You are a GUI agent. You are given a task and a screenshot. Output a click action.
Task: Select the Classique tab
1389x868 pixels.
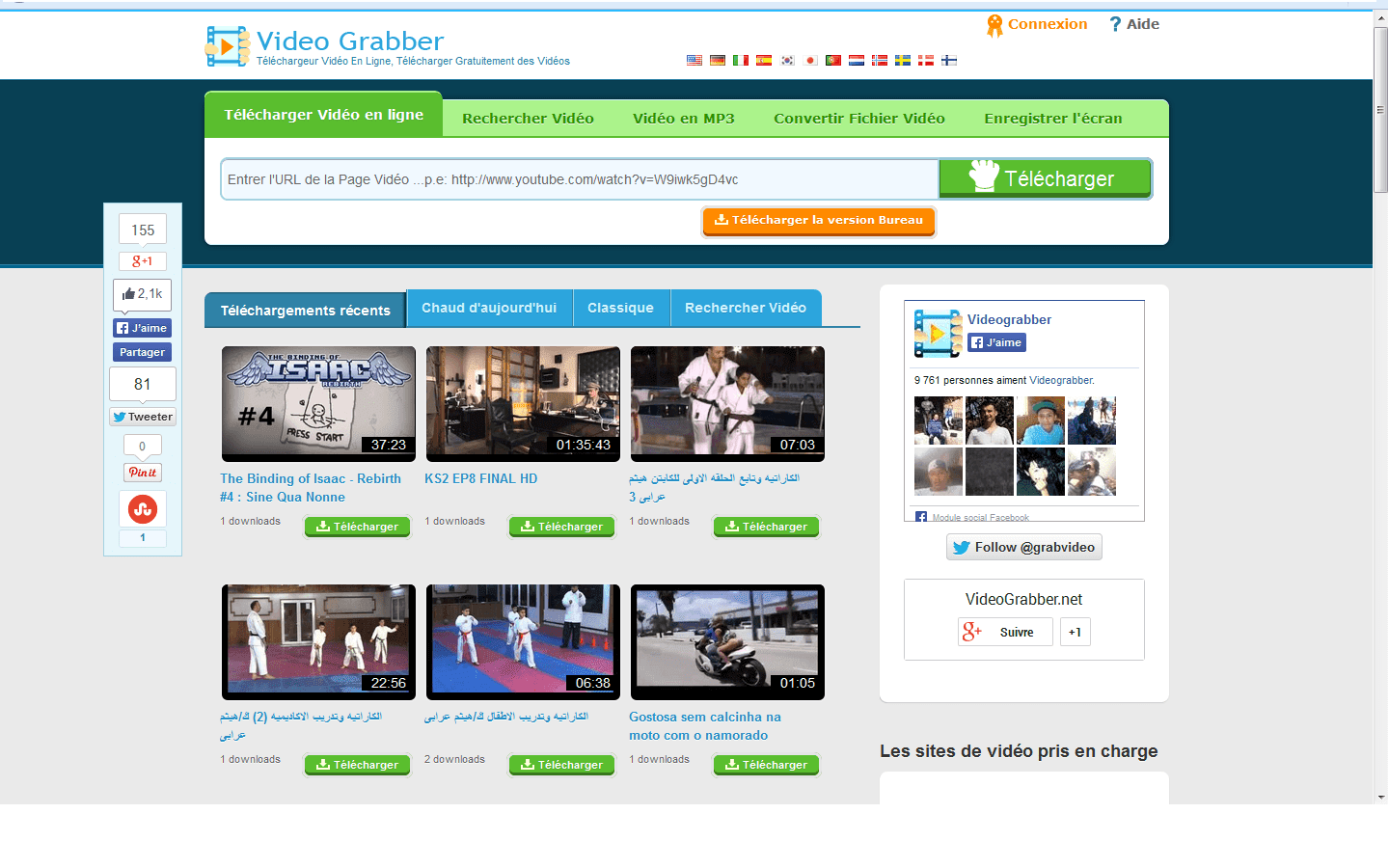click(x=620, y=308)
